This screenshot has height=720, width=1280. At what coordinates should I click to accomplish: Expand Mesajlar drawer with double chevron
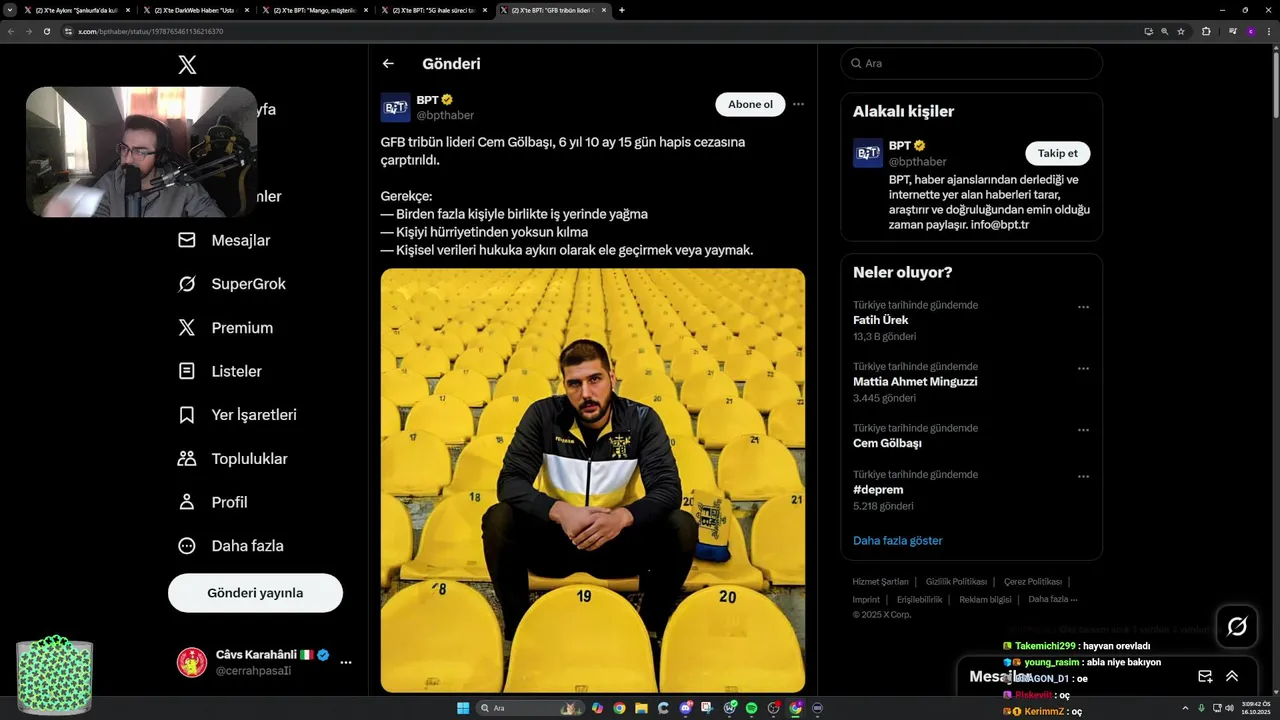[1232, 676]
